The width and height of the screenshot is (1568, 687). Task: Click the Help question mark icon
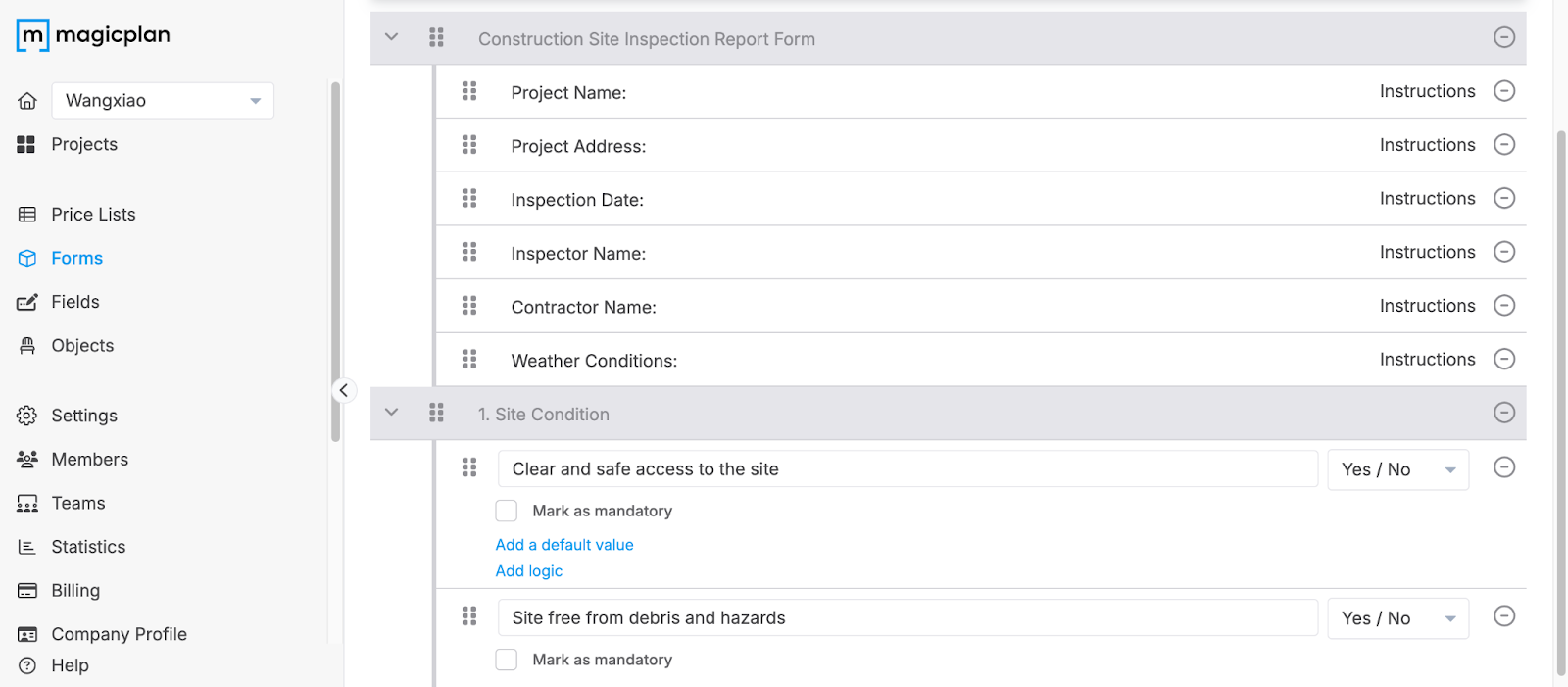27,665
